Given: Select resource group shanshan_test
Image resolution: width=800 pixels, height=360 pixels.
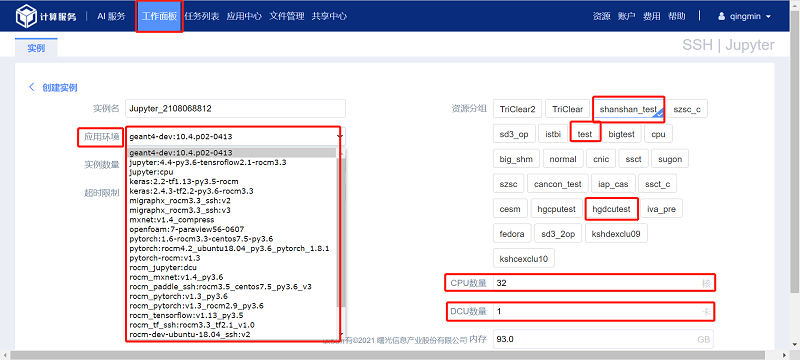Looking at the screenshot, I should click(629, 109).
